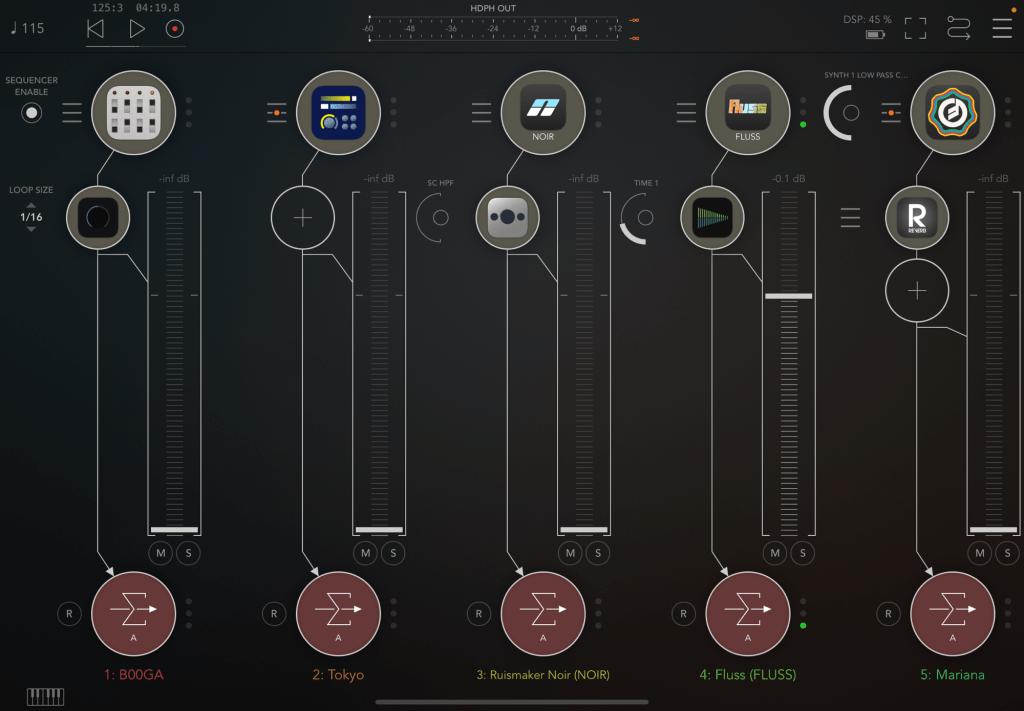This screenshot has height=711, width=1024.
Task: Toggle the Sequencer Enable button
Action: pyautogui.click(x=32, y=113)
